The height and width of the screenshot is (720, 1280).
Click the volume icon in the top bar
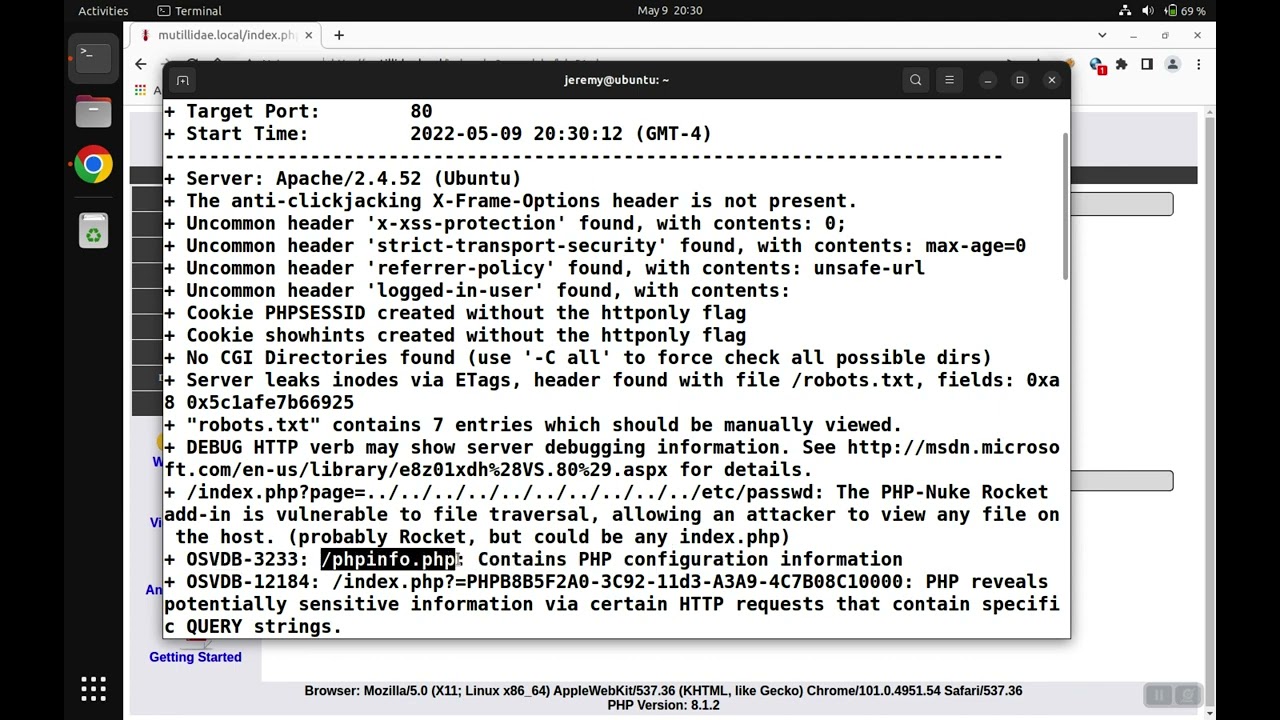[x=1147, y=11]
